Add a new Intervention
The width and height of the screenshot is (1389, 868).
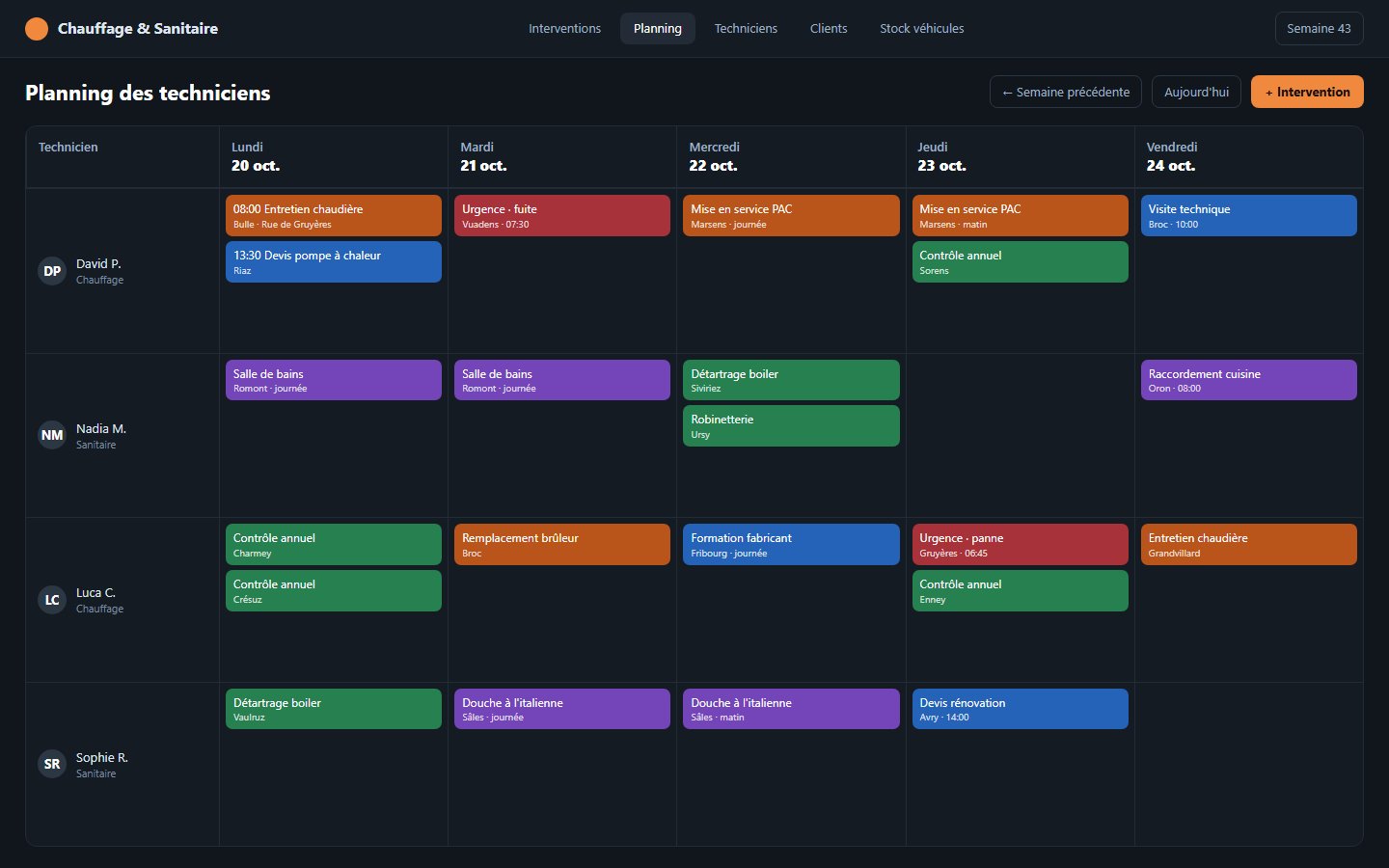[x=1307, y=92]
